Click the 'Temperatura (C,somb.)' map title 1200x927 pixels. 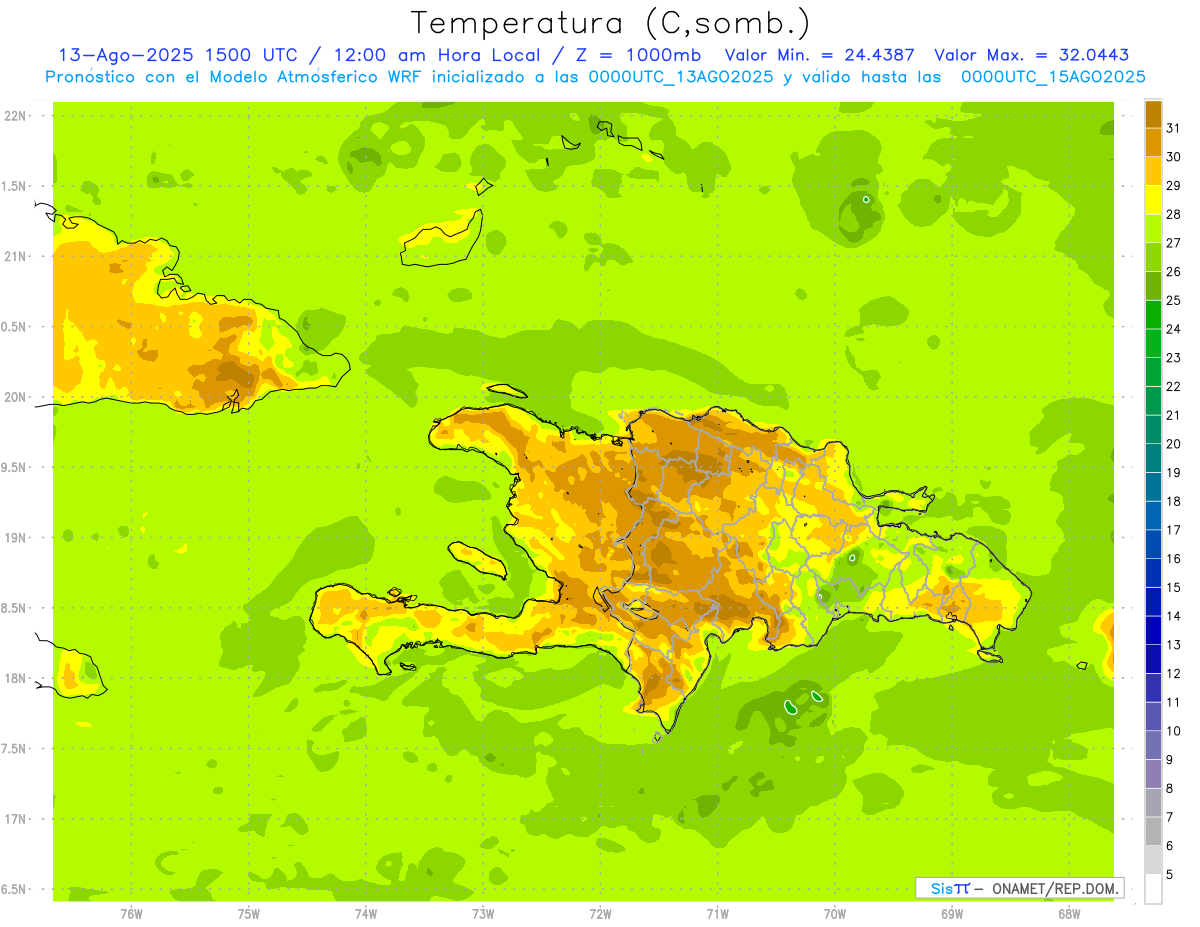pyautogui.click(x=611, y=23)
